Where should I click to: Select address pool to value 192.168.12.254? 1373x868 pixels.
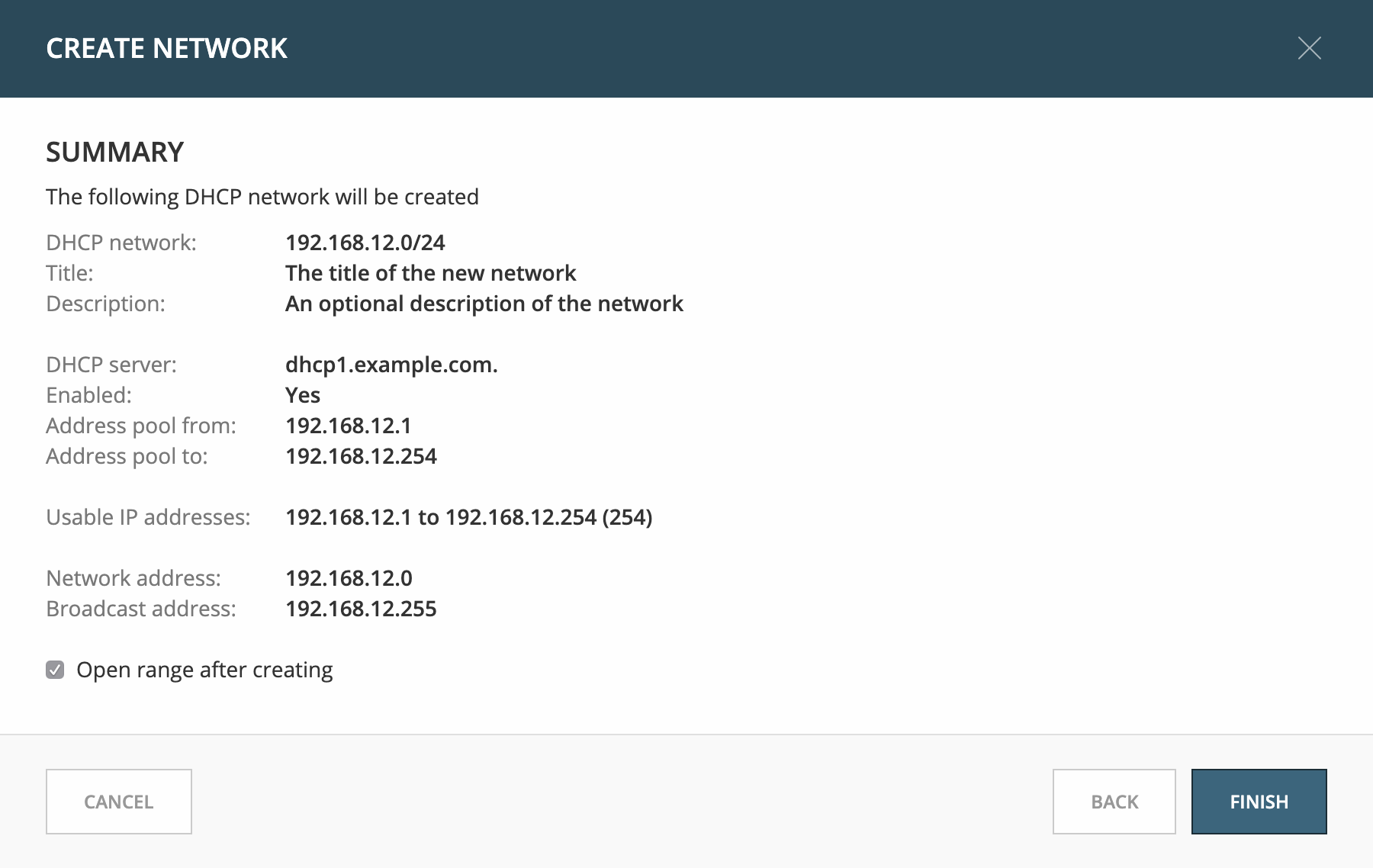click(x=361, y=456)
